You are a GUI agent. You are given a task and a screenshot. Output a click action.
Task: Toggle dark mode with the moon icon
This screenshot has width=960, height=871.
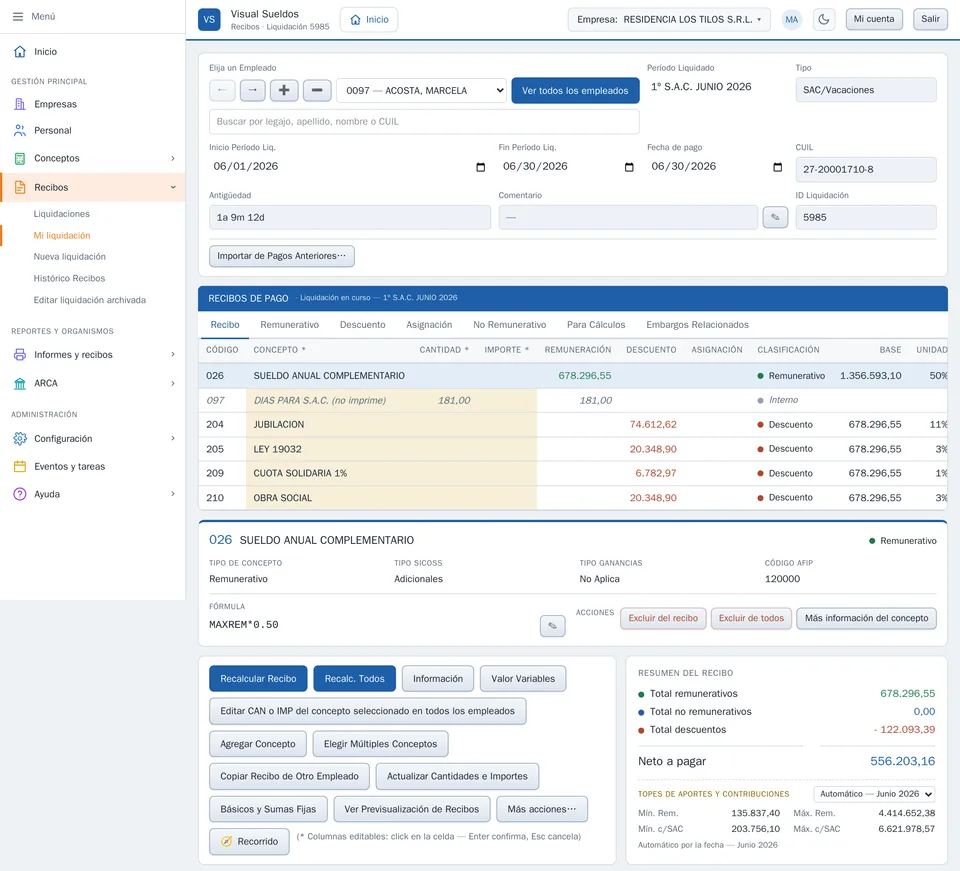(x=824, y=19)
